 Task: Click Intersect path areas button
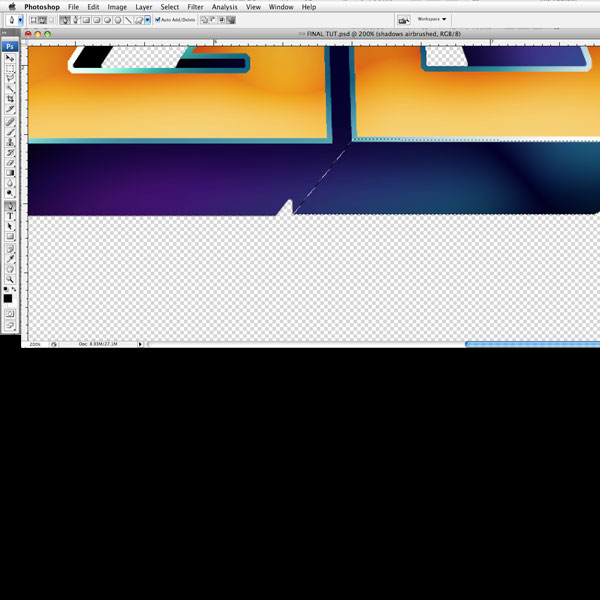click(222, 20)
